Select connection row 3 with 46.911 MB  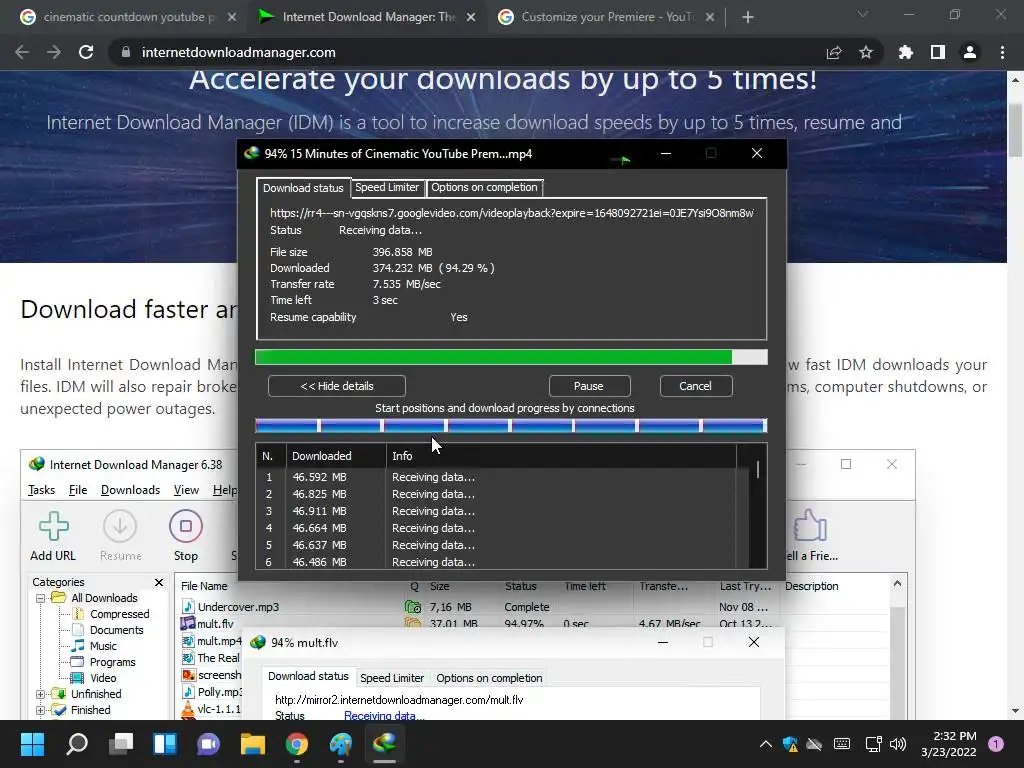pos(496,511)
